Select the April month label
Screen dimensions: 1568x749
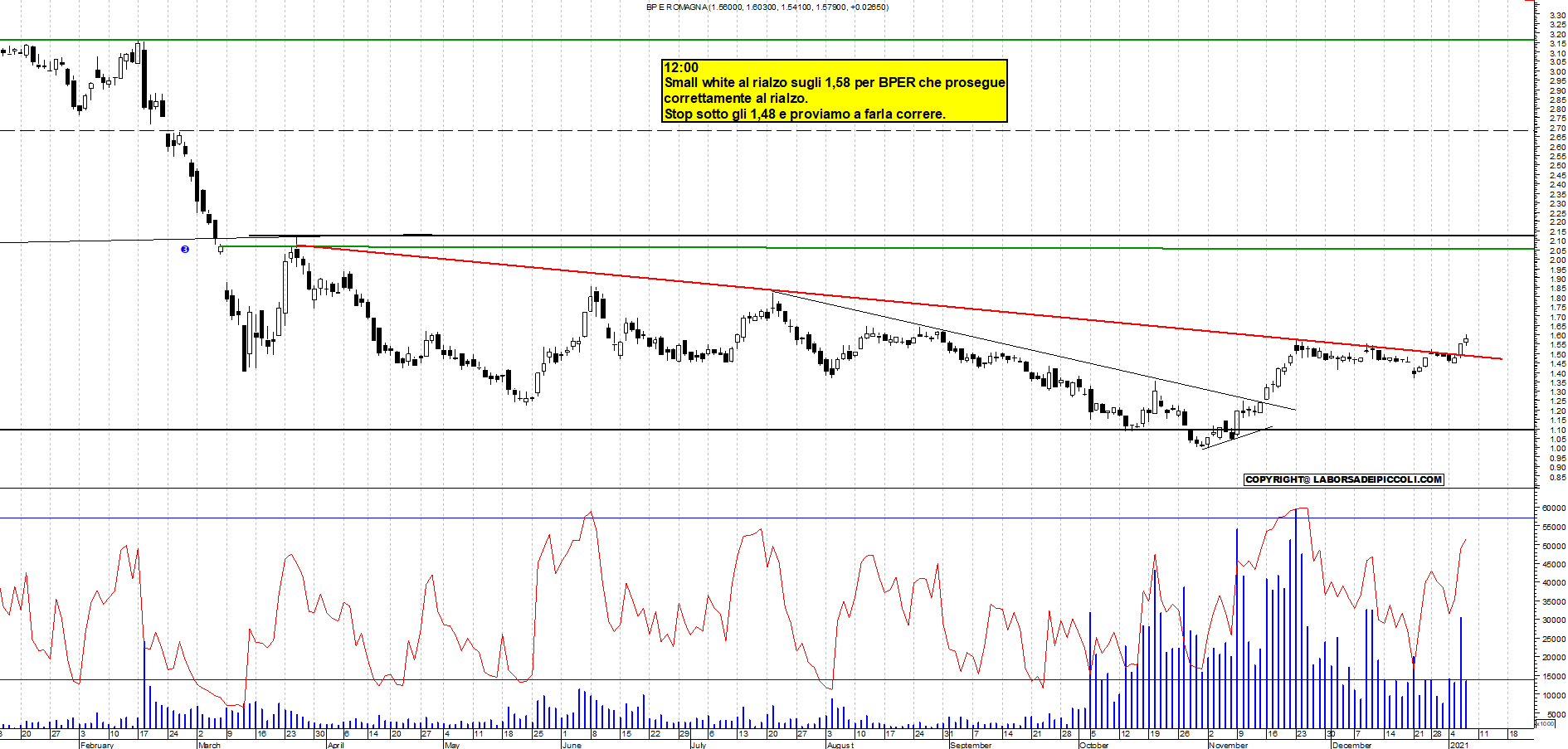tap(335, 745)
